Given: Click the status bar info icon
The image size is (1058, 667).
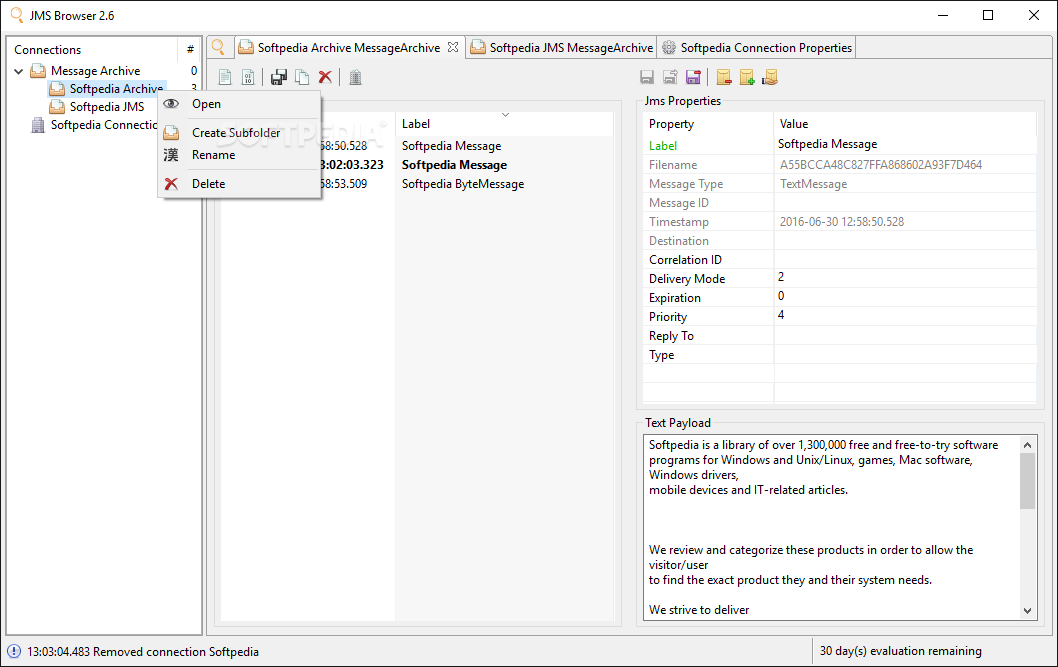Looking at the screenshot, I should (x=14, y=651).
